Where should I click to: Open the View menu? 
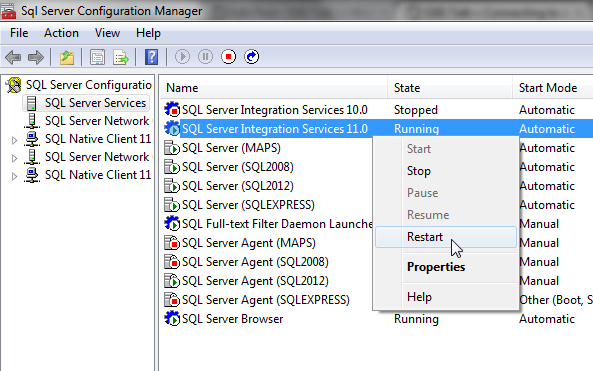click(x=107, y=33)
